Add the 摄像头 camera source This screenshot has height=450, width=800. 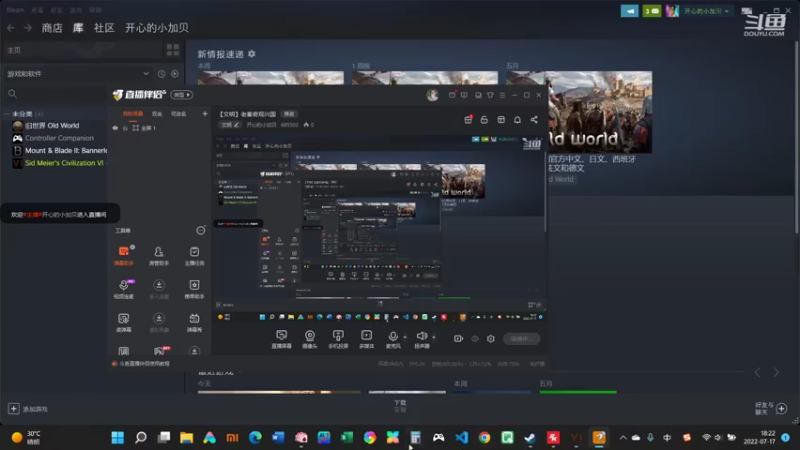click(310, 339)
